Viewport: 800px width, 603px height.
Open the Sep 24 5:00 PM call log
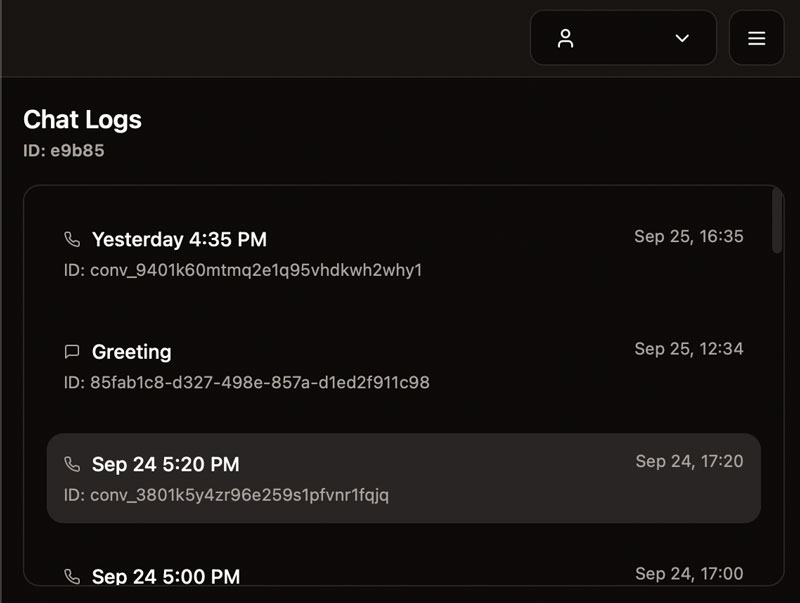[166, 576]
